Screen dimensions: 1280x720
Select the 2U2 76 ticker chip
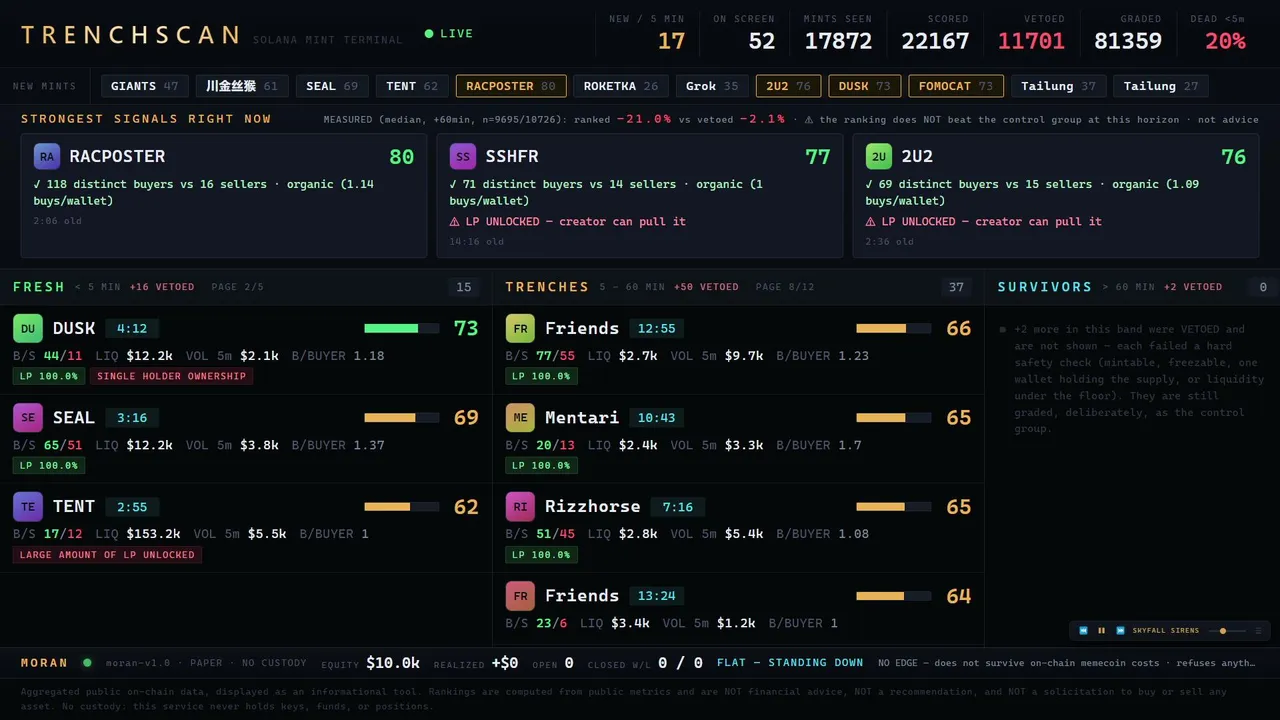coord(788,86)
